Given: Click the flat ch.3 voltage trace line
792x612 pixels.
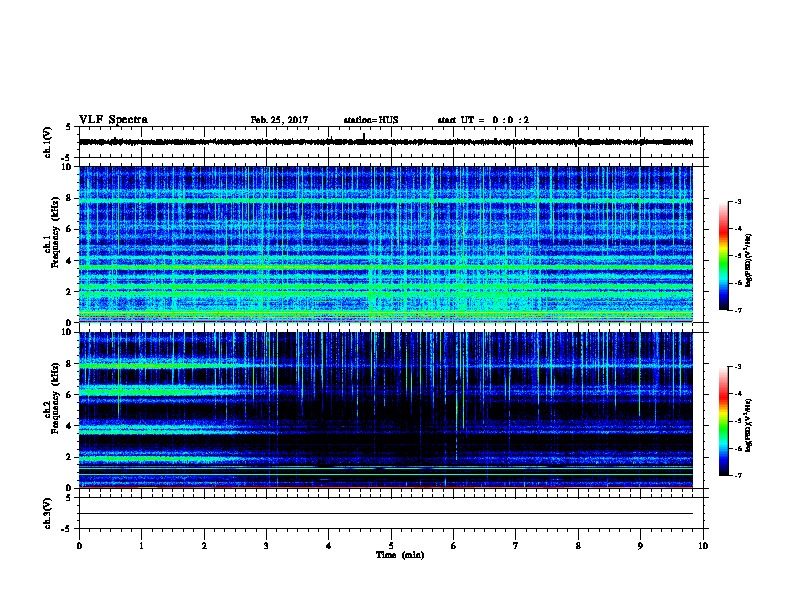Looking at the screenshot, I should (386, 514).
